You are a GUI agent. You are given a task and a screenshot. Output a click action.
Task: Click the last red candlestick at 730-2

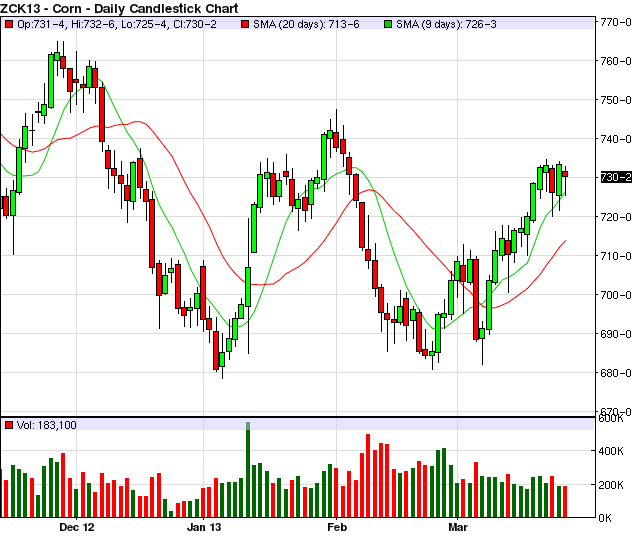565,174
